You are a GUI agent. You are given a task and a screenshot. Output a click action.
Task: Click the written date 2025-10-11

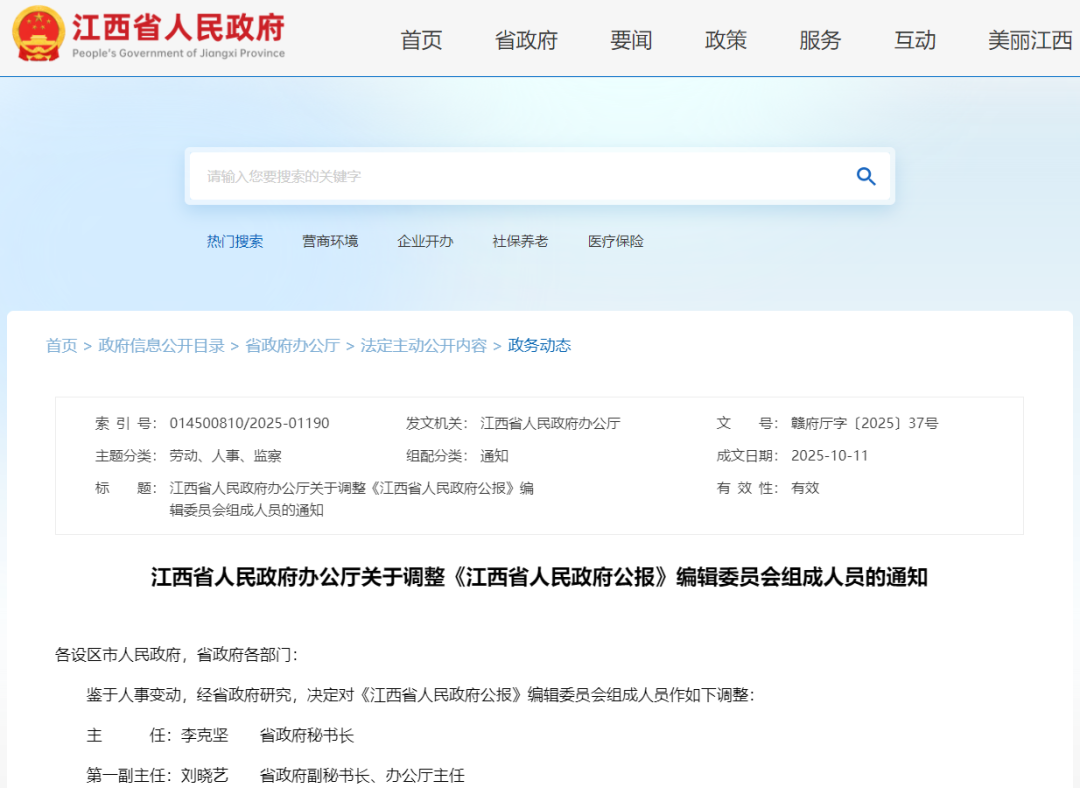click(829, 455)
